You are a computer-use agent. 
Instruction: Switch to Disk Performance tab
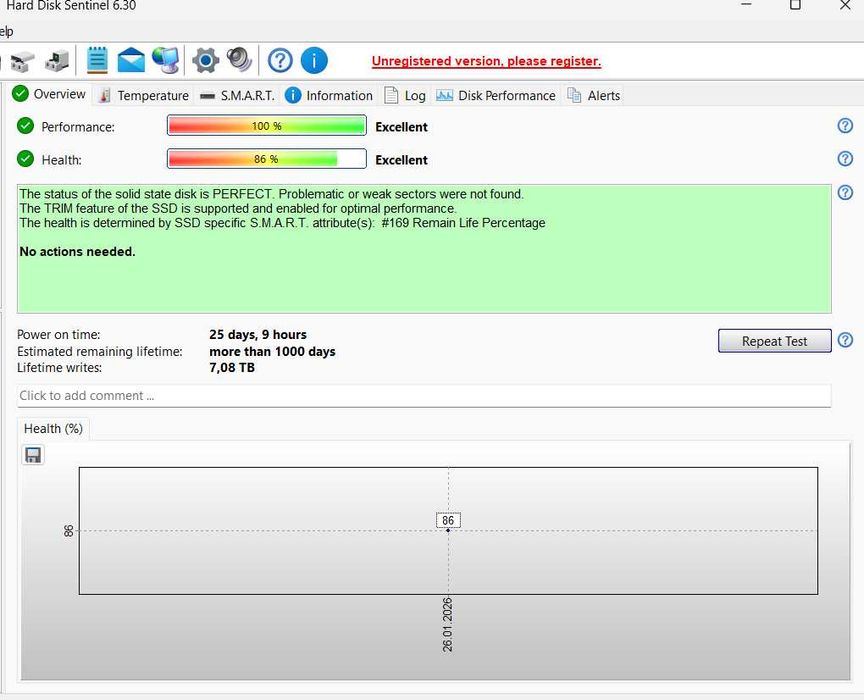tap(496, 96)
